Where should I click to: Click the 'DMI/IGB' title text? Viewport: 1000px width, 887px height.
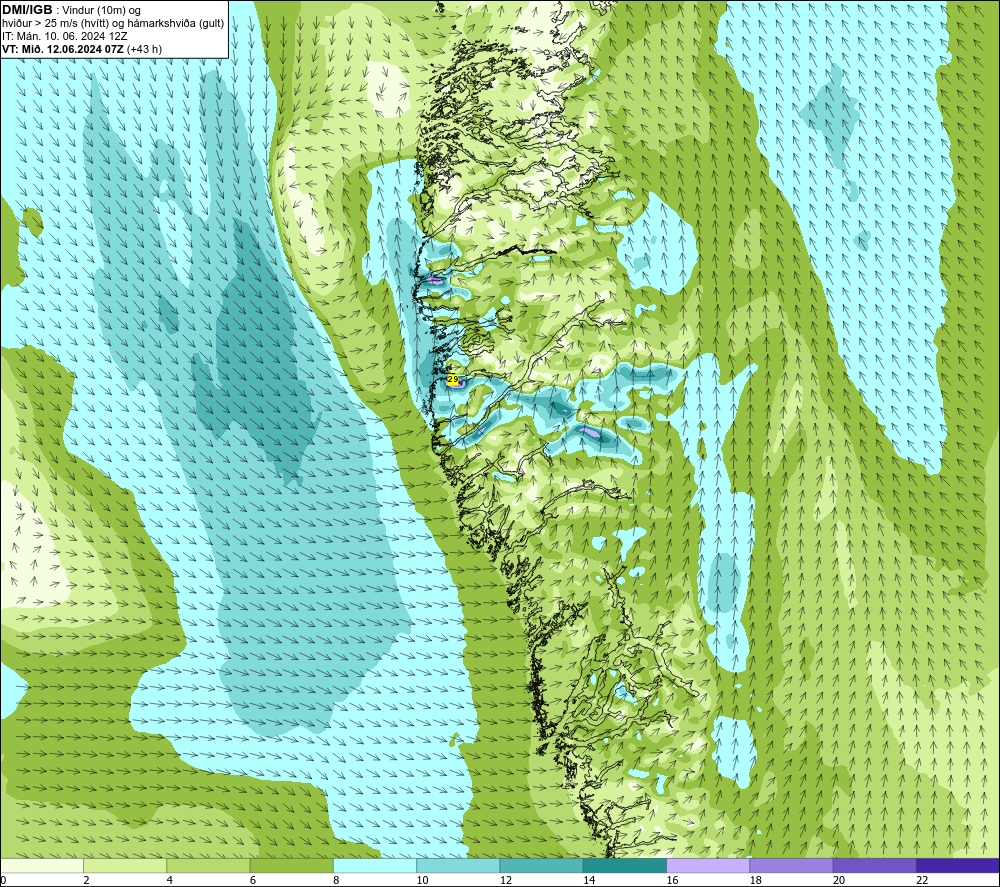27,10
